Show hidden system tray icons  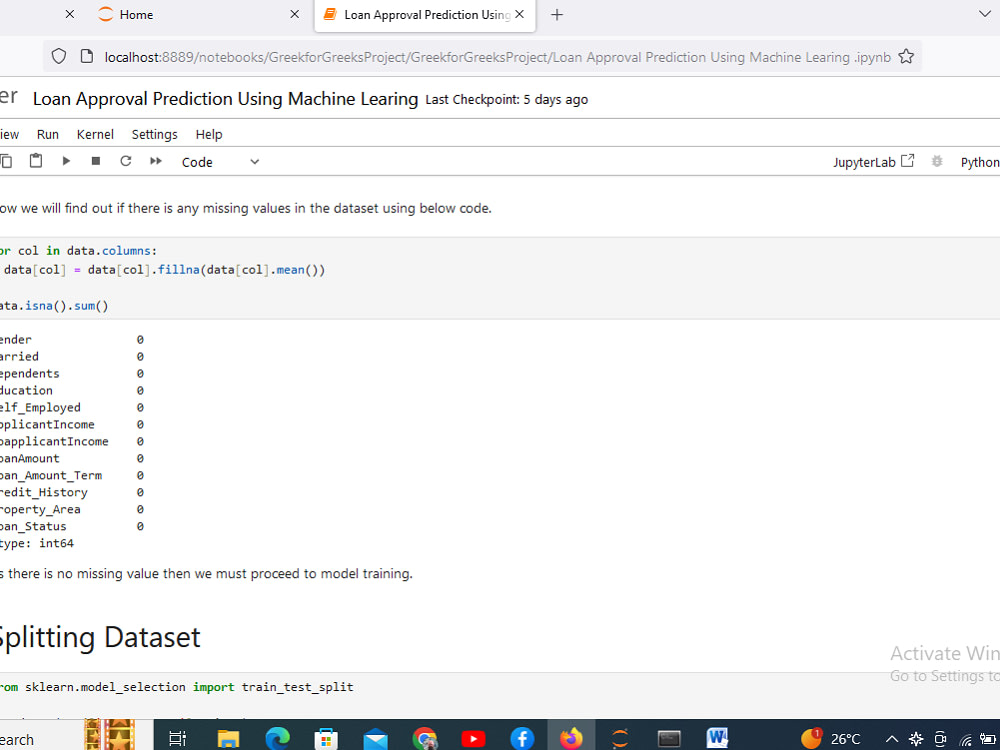892,739
